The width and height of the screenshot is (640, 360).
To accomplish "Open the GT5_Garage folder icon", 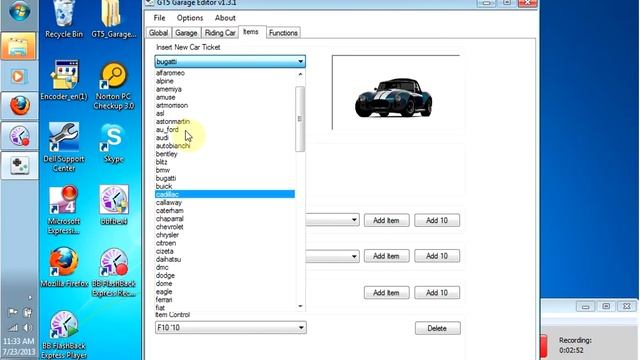I will tap(113, 18).
